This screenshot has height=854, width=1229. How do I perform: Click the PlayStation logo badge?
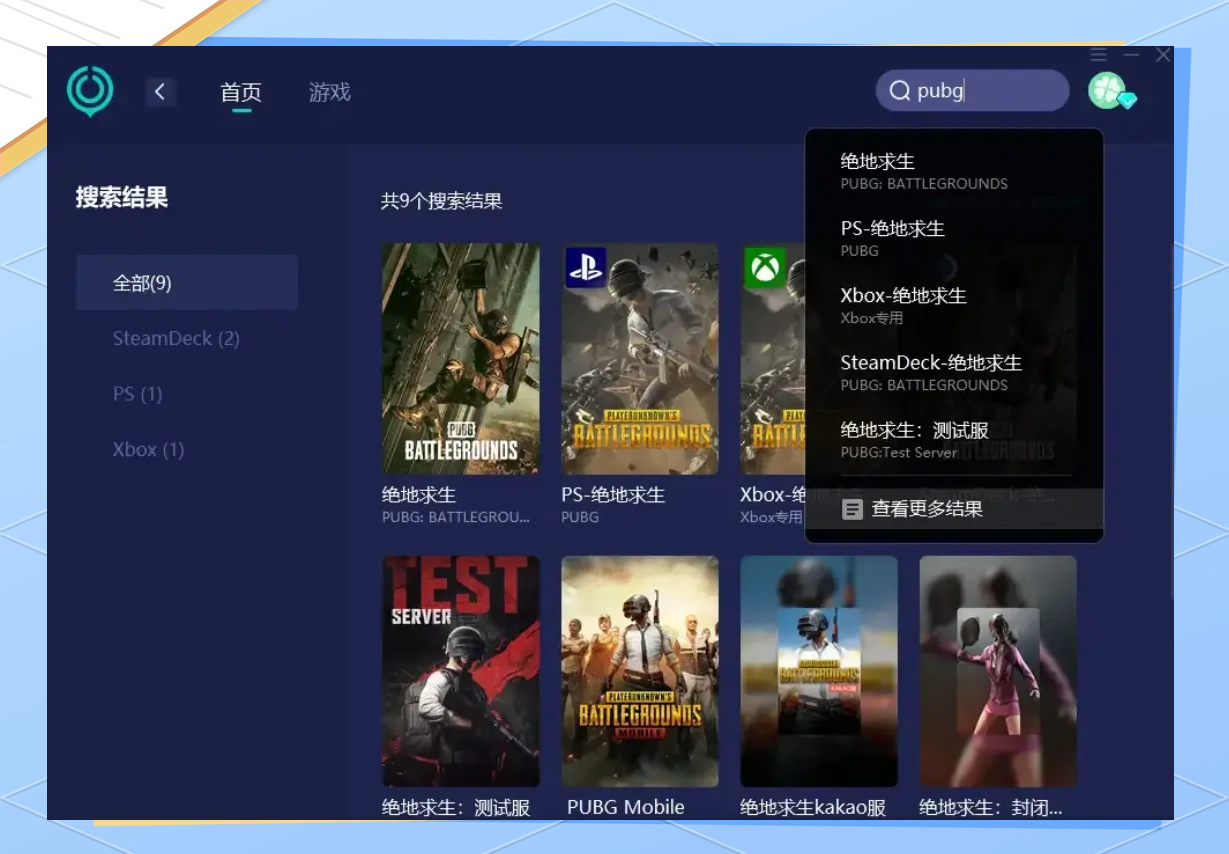coord(586,268)
